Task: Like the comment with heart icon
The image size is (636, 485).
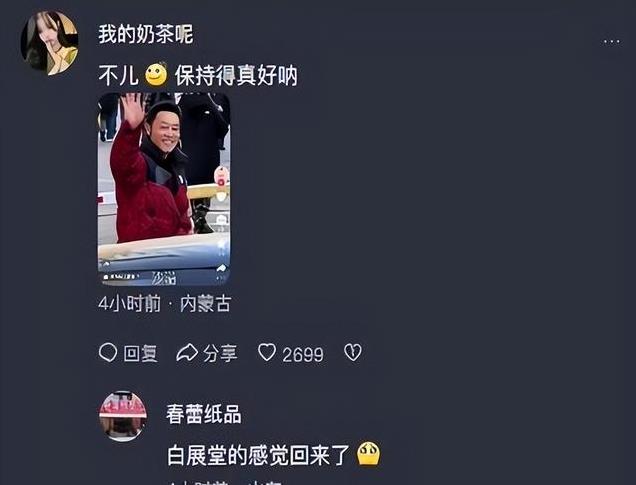Action: click(267, 352)
